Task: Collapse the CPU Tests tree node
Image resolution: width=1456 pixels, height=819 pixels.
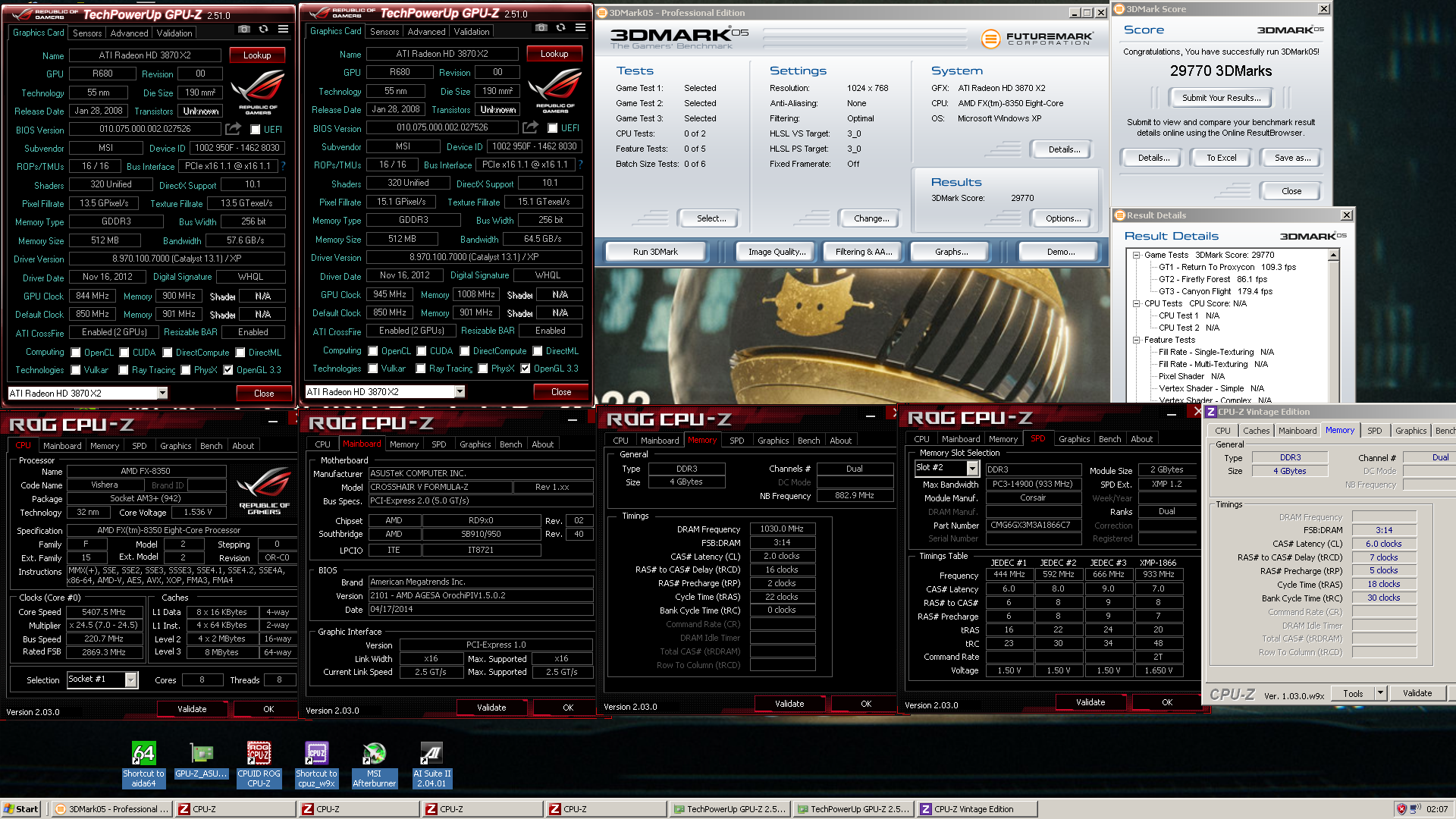Action: [1136, 303]
